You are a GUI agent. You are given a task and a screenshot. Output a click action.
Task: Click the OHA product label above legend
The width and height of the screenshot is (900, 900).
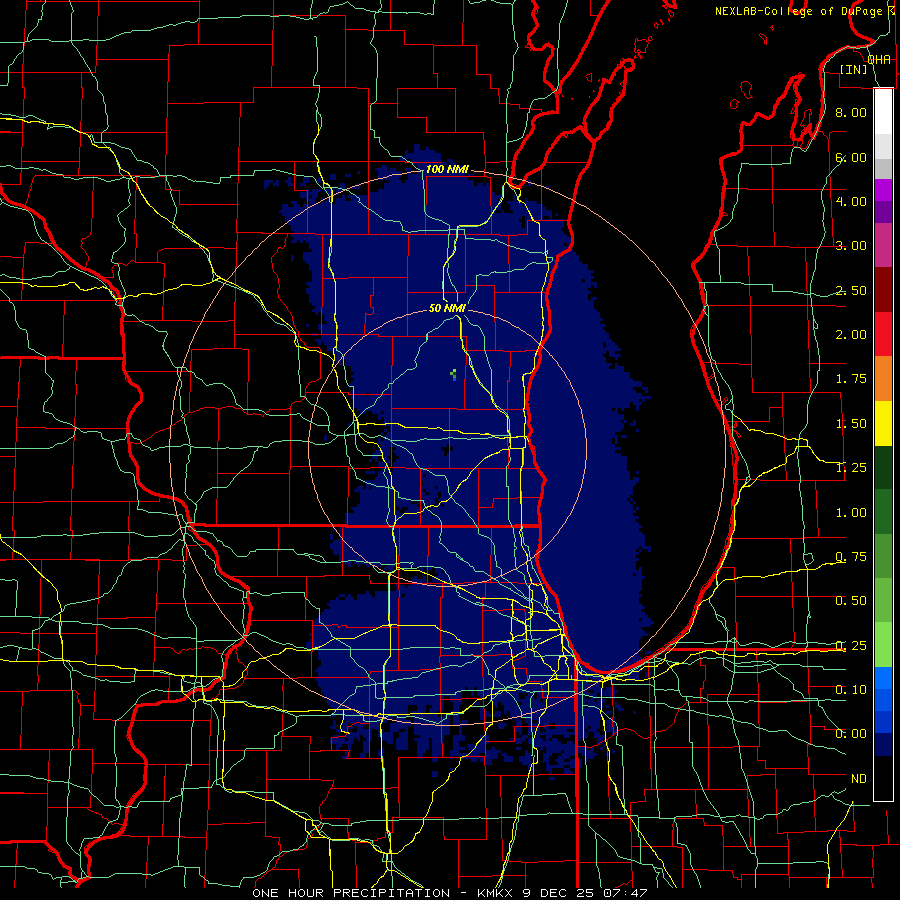point(879,59)
